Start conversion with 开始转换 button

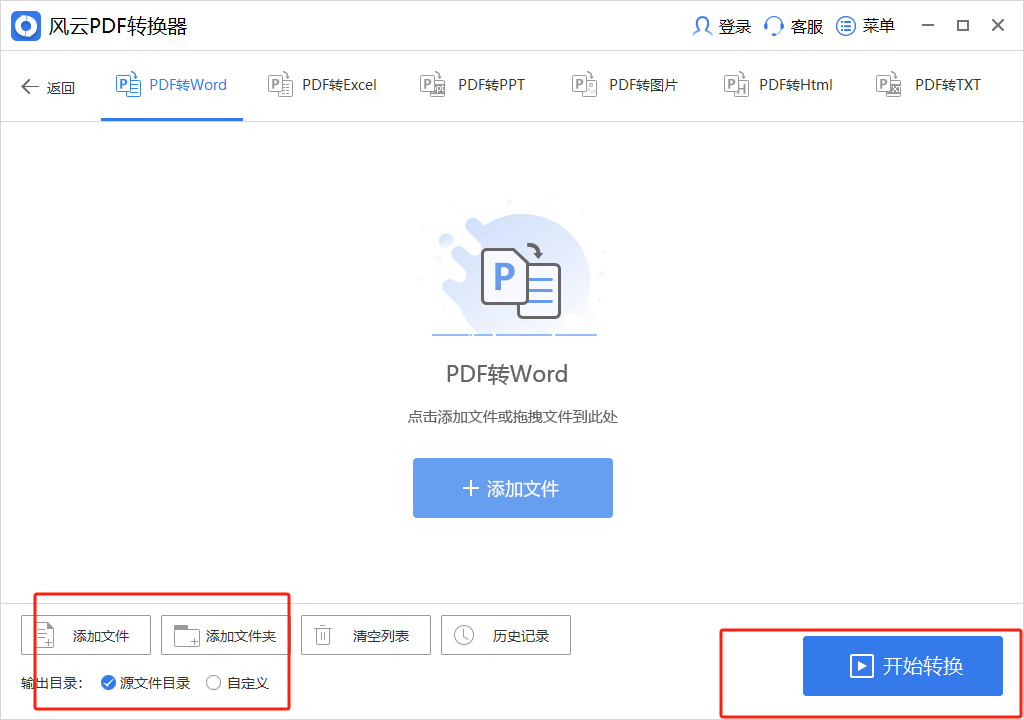point(903,666)
